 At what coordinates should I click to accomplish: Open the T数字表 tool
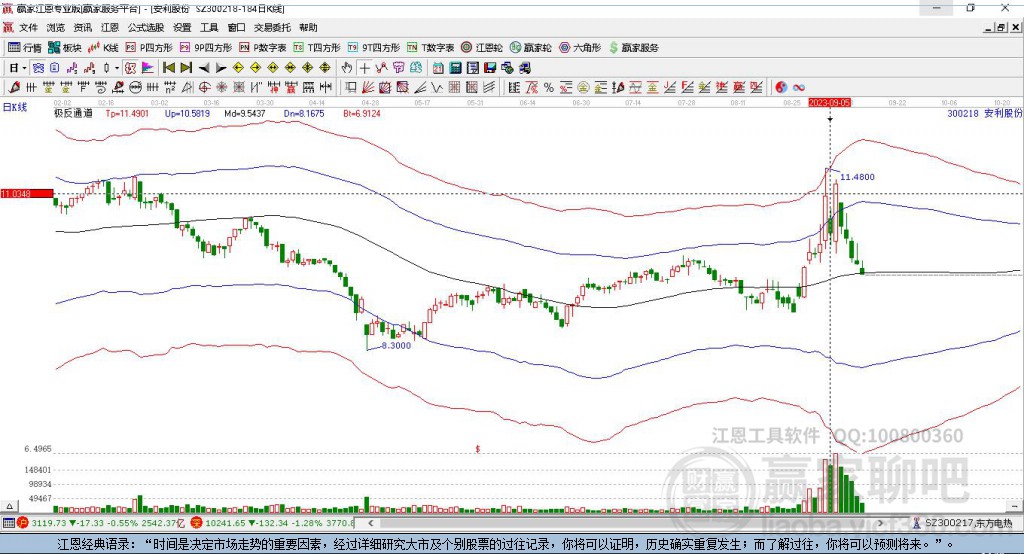430,48
